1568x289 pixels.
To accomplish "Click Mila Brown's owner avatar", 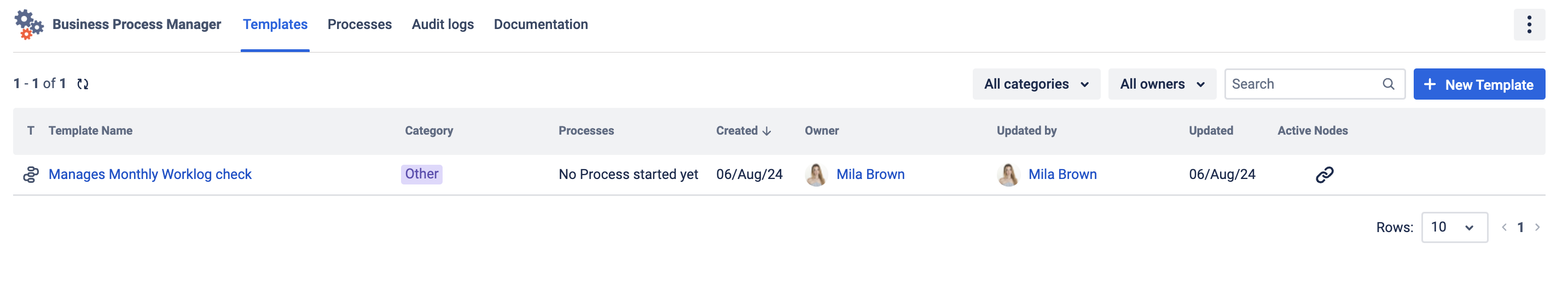I will pyautogui.click(x=816, y=175).
